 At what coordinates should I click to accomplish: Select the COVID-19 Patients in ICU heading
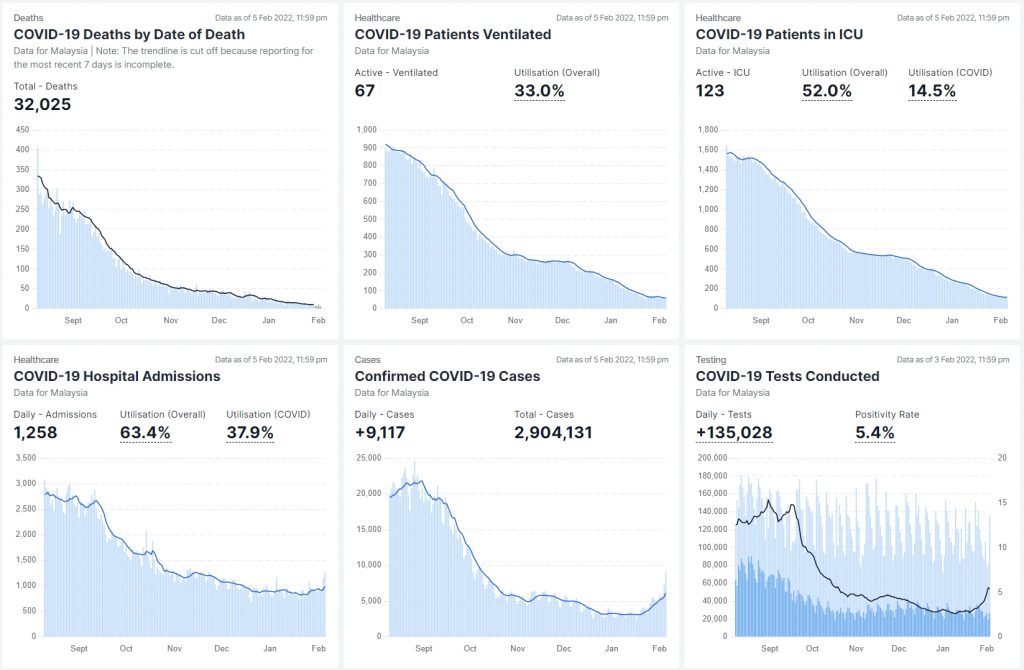click(779, 34)
